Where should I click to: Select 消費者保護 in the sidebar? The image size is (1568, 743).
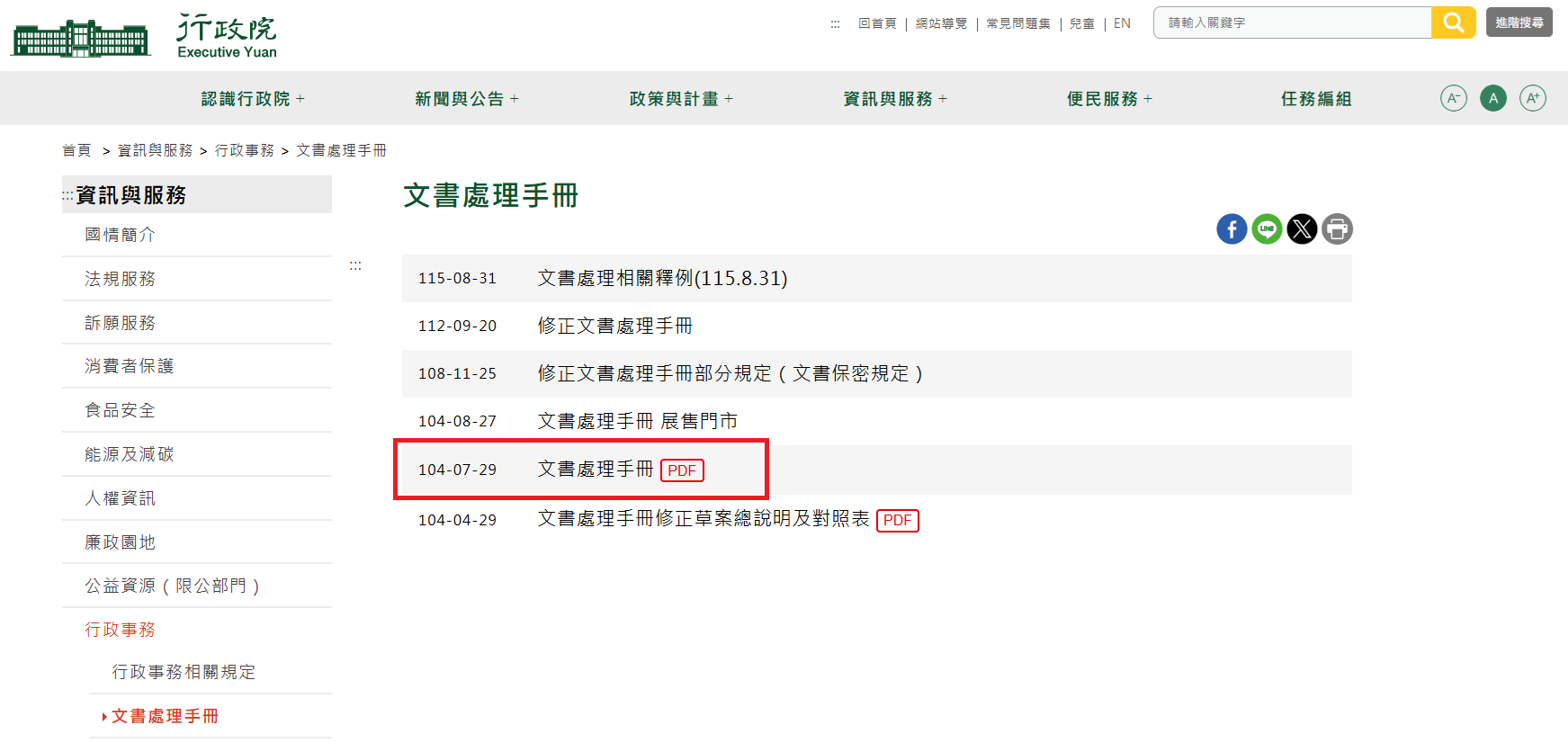click(129, 366)
